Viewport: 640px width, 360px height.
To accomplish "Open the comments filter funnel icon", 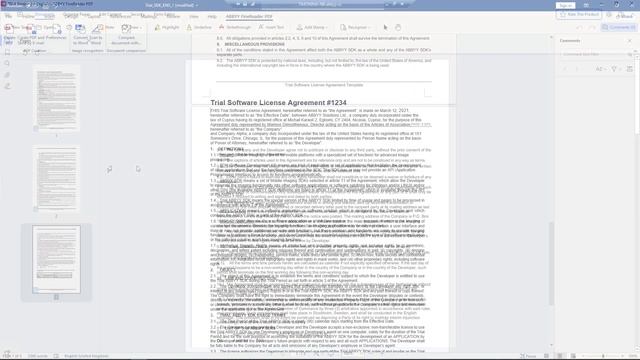I will point(615,69).
